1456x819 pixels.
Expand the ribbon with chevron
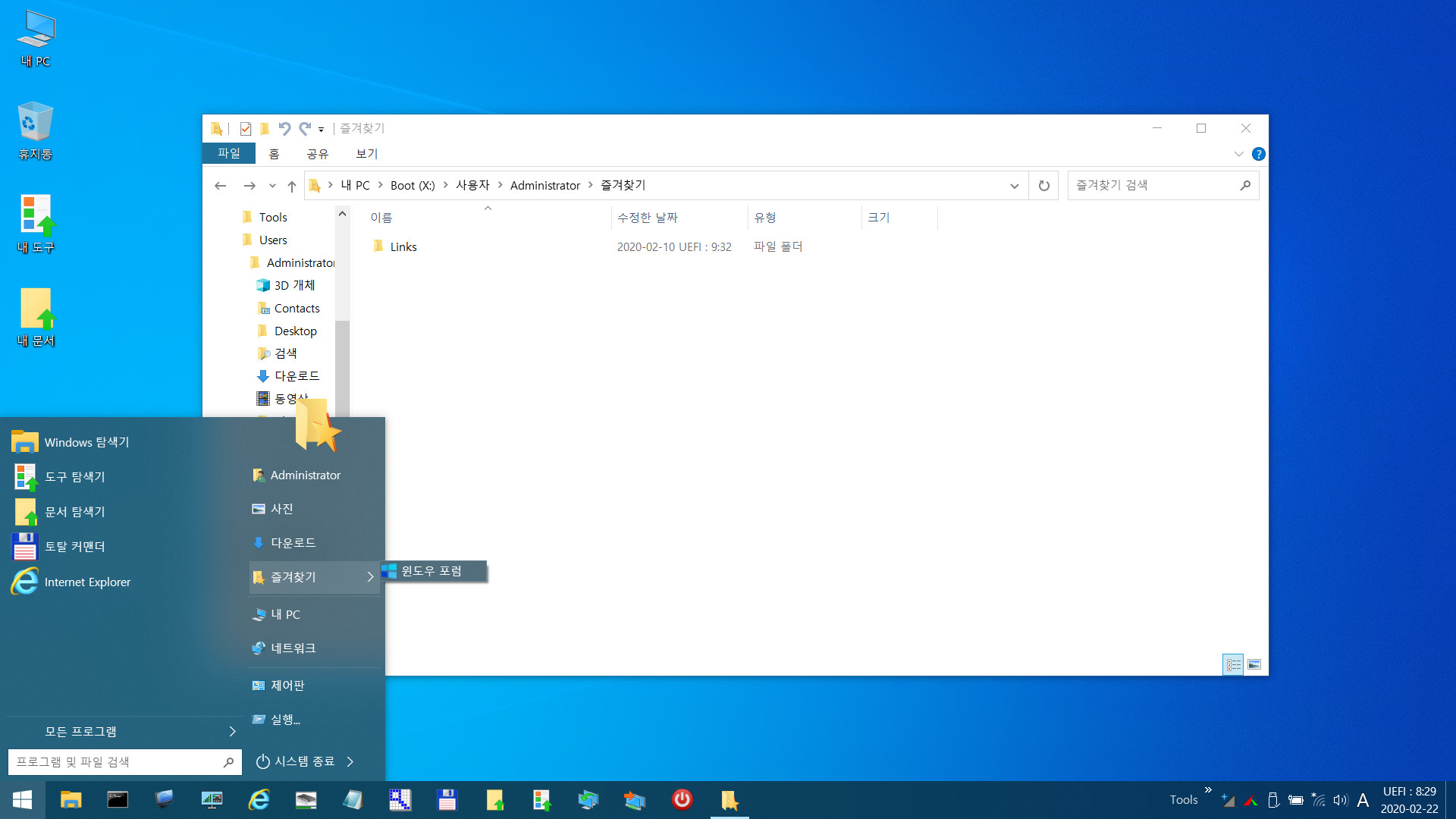coord(1238,154)
